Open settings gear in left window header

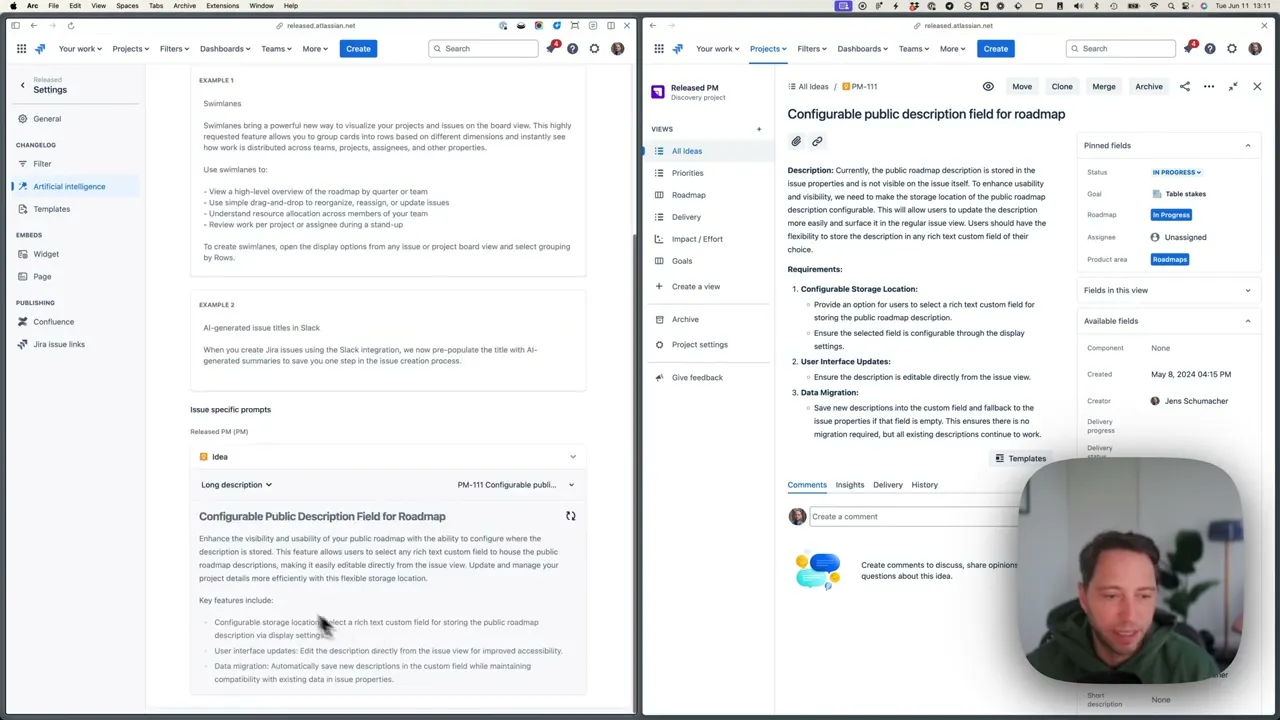click(x=594, y=48)
